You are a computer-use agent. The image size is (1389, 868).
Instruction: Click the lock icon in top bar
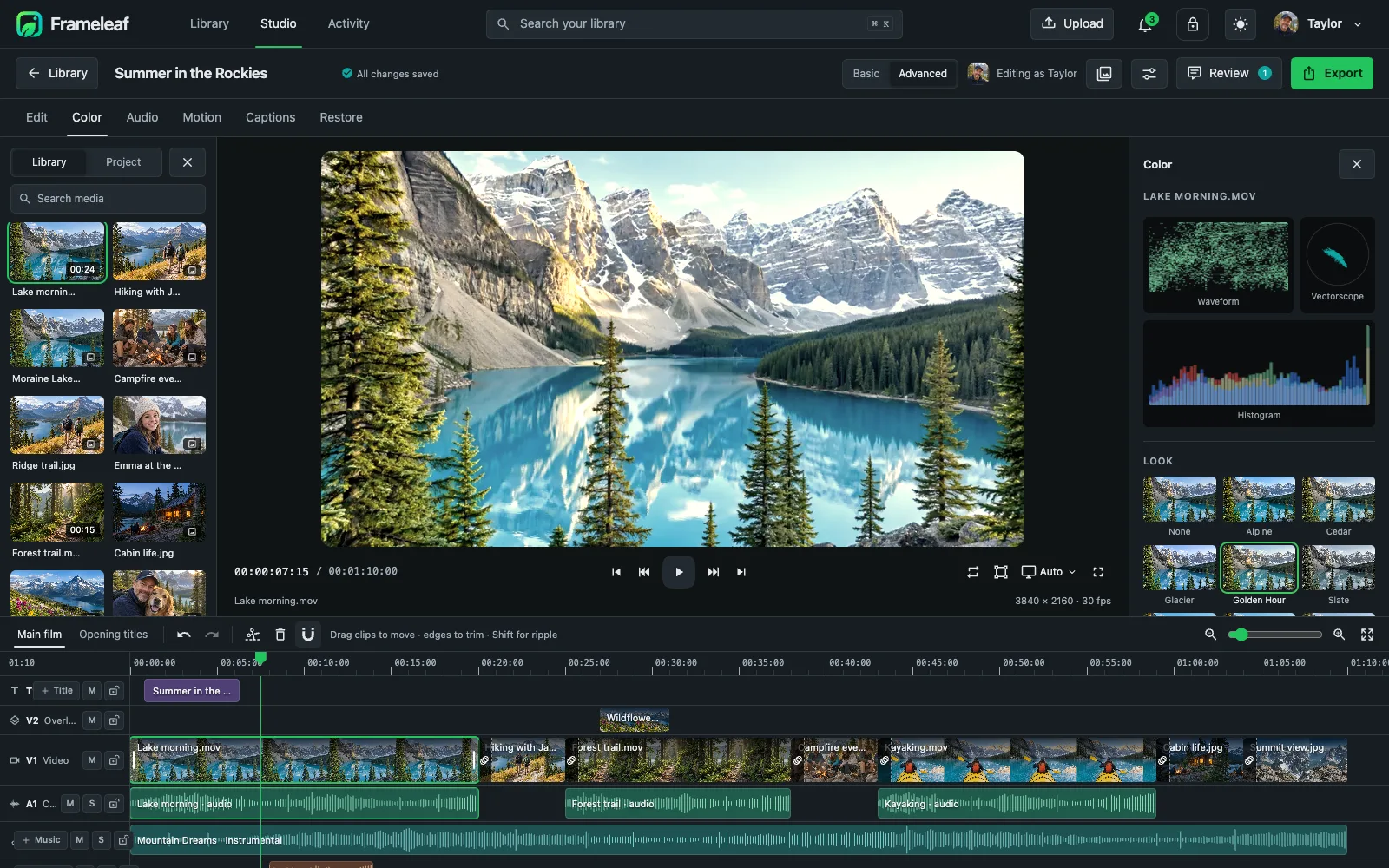click(1193, 24)
